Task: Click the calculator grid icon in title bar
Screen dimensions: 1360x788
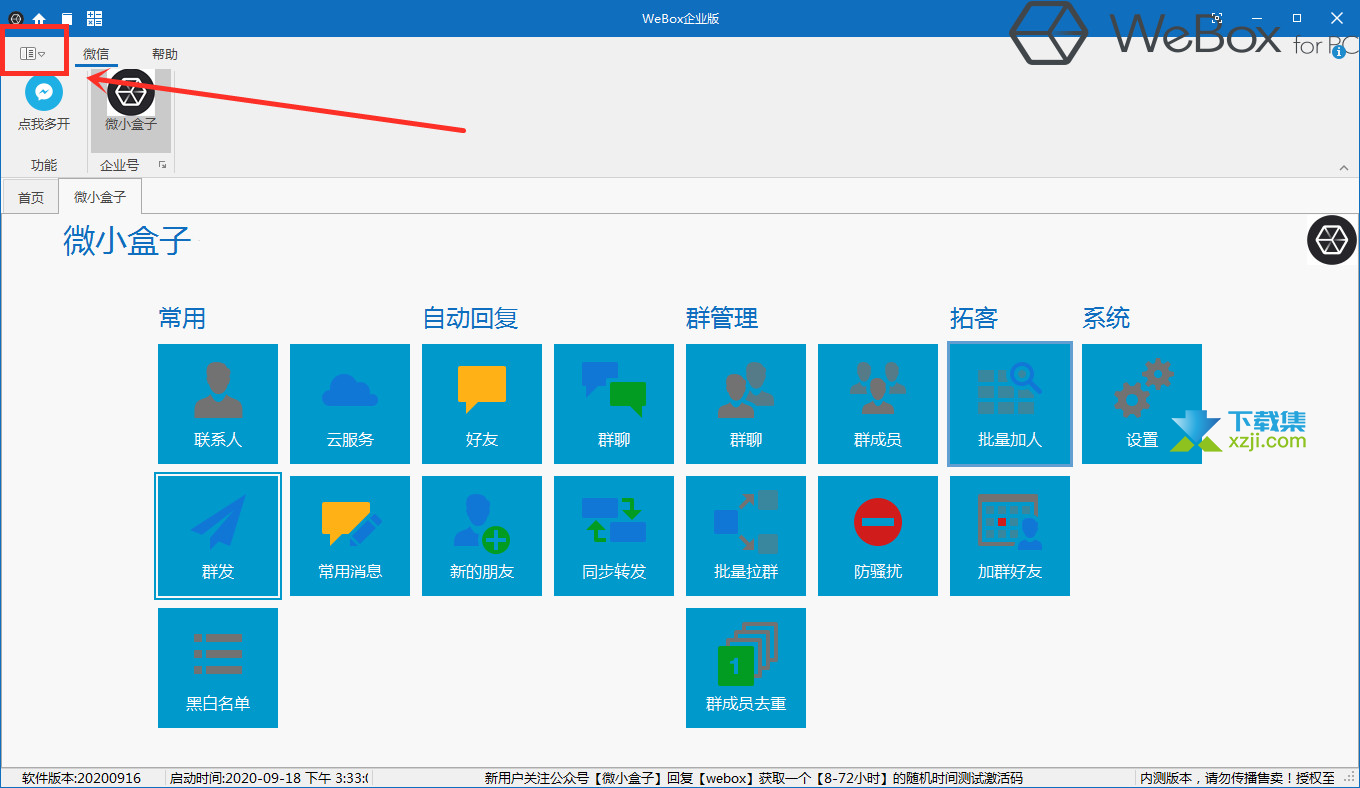Action: coord(95,18)
